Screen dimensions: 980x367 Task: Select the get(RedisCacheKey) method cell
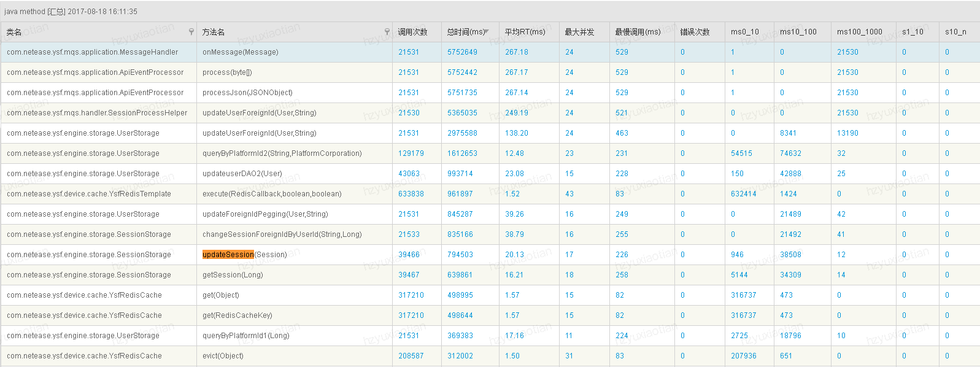[237, 315]
